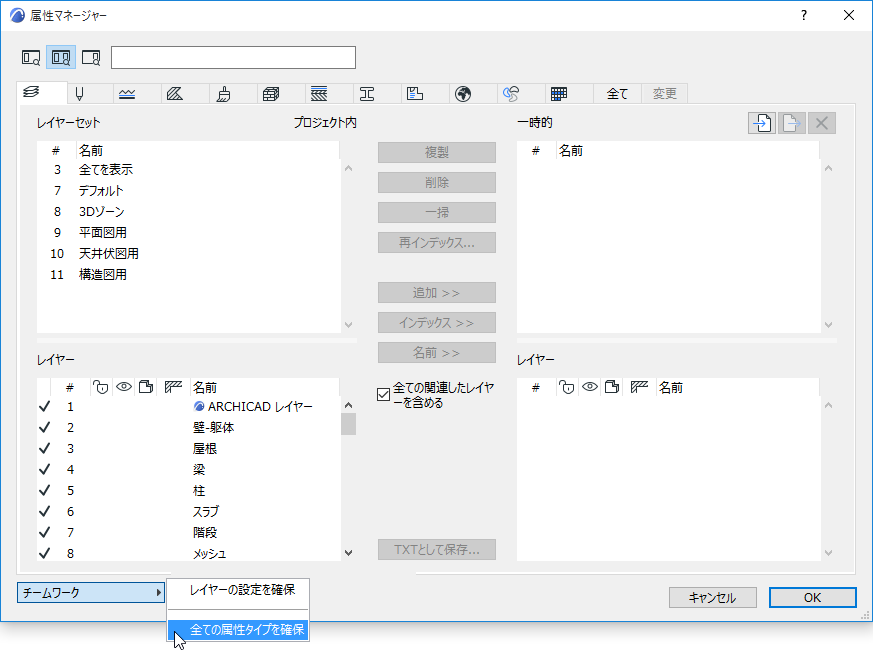Select layer set 3Dゾーン

coord(188,212)
